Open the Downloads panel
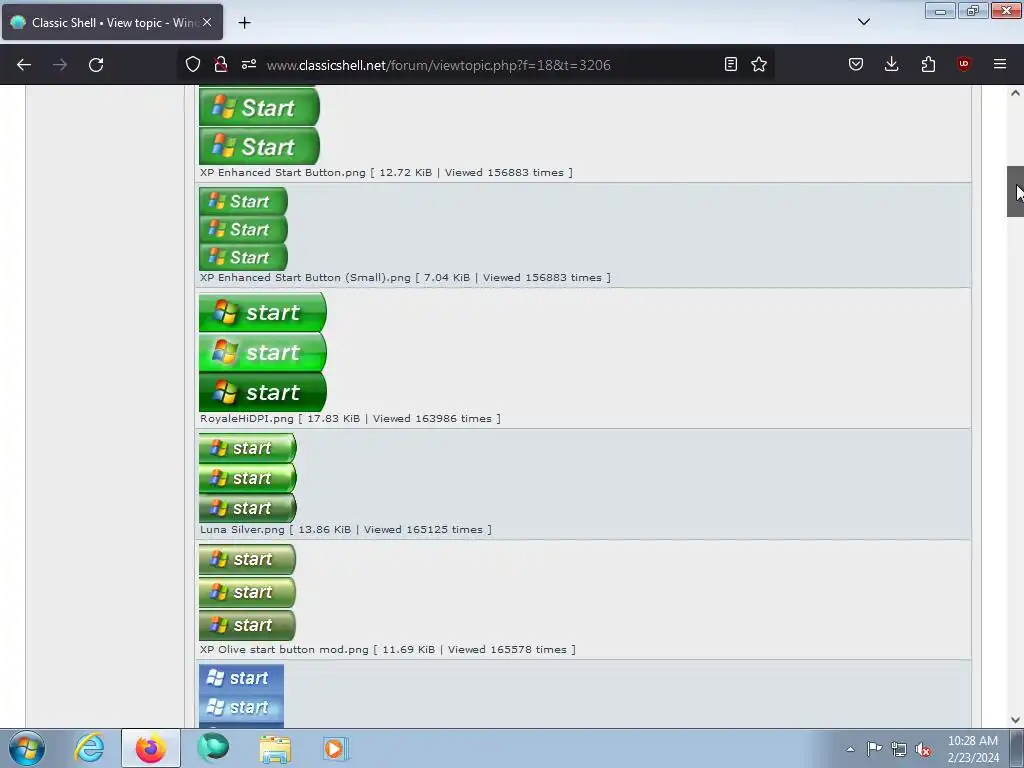Viewport: 1024px width, 768px height. pos(891,64)
